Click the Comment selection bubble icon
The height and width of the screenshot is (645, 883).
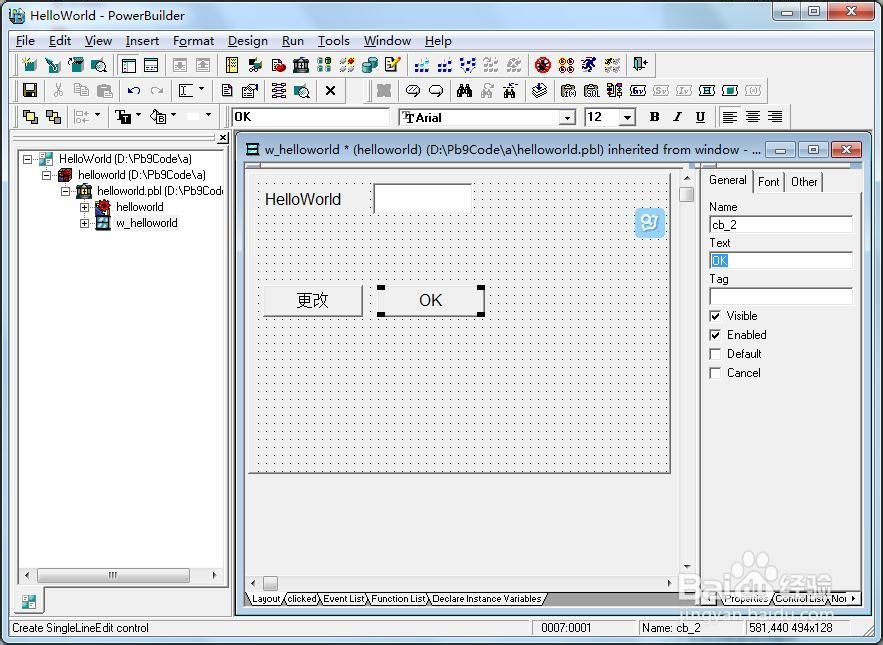pyautogui.click(x=413, y=90)
